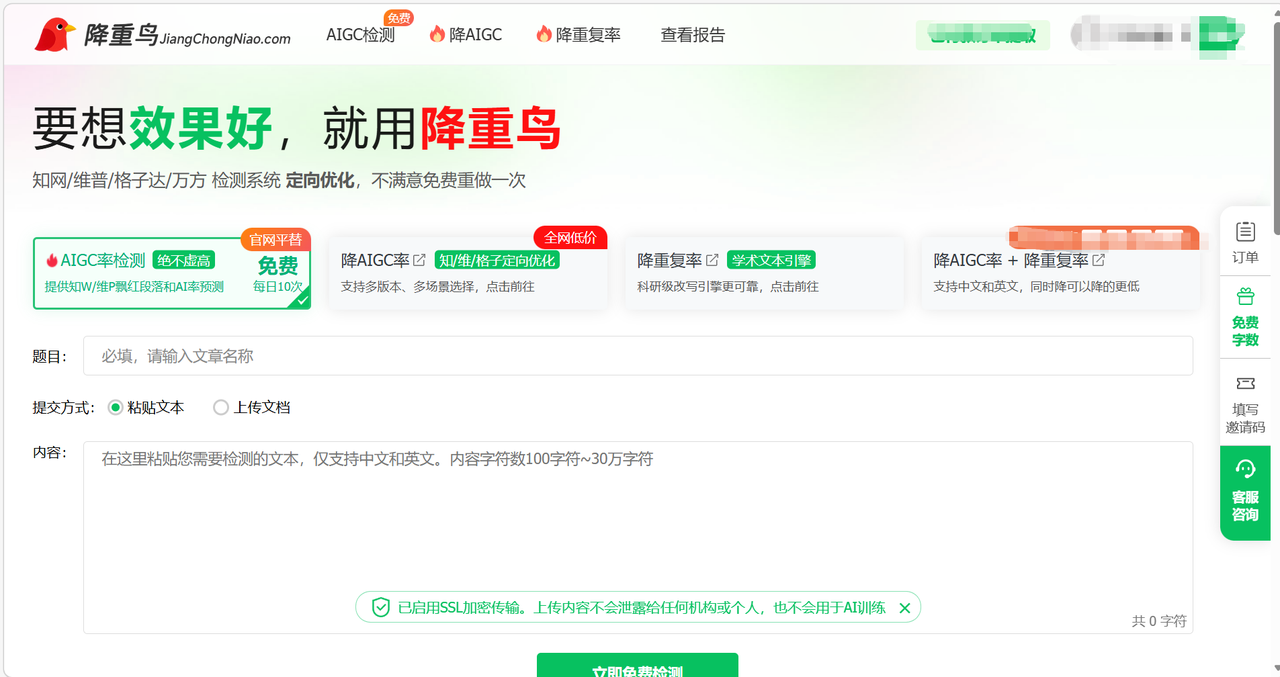Dismiss the SSL encryption notice

(x=904, y=607)
